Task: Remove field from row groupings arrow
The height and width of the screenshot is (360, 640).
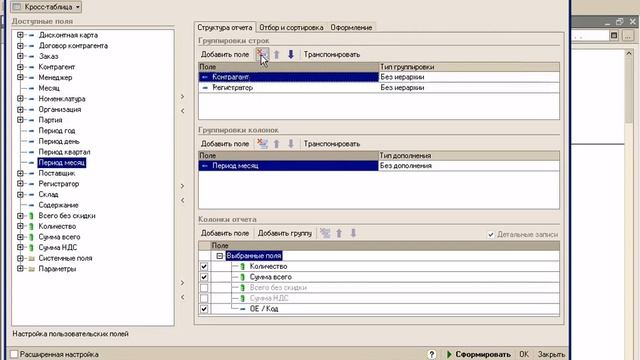Action: (x=182, y=111)
